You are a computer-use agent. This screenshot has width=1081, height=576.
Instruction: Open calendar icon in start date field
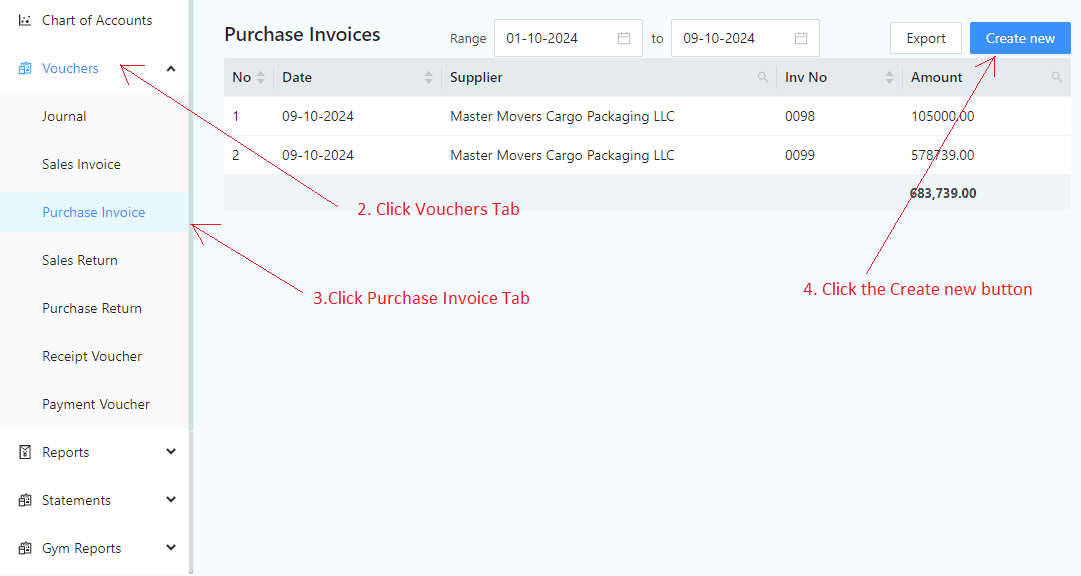[624, 38]
